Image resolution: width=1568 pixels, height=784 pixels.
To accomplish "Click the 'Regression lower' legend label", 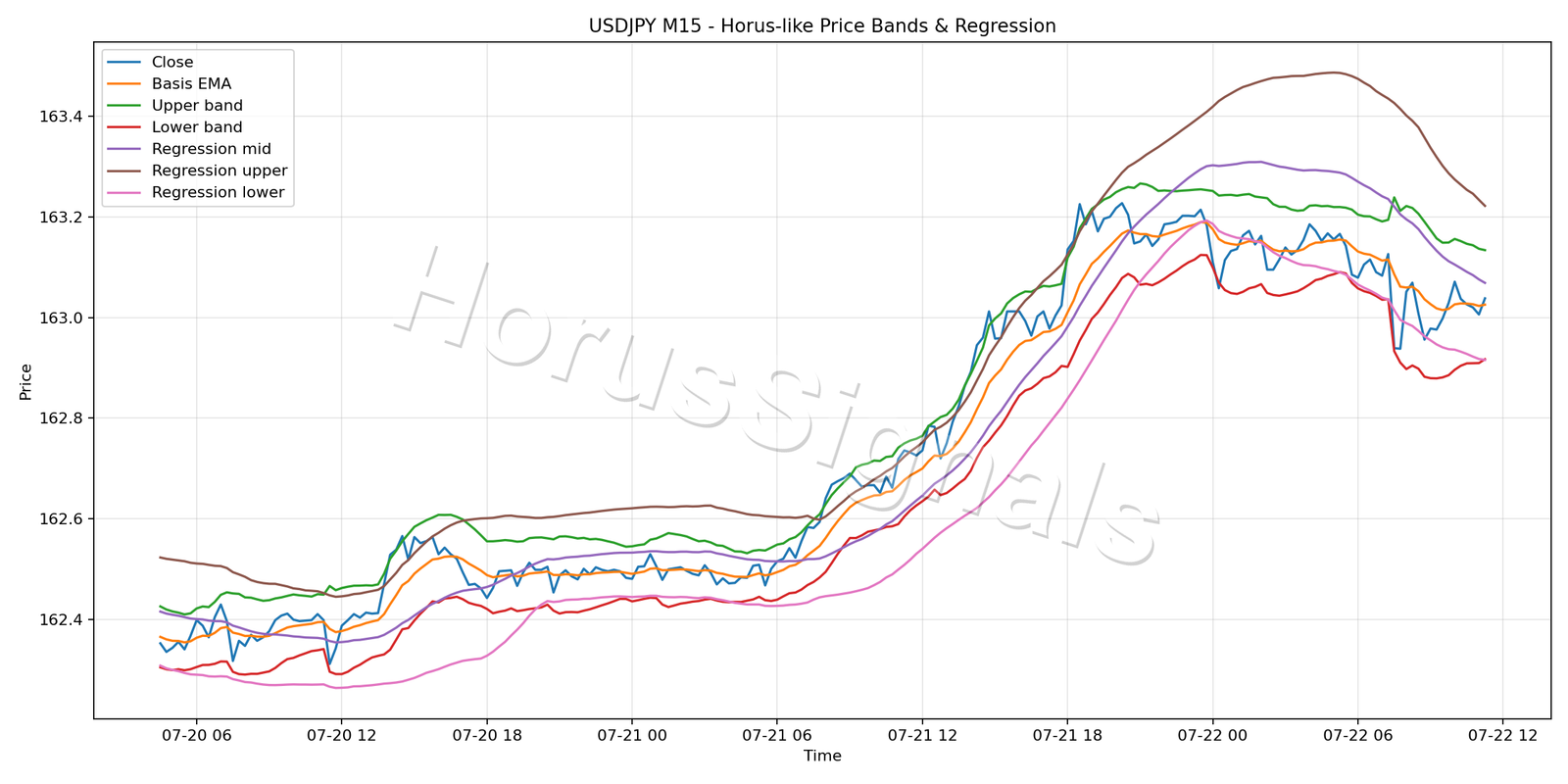I will (218, 192).
